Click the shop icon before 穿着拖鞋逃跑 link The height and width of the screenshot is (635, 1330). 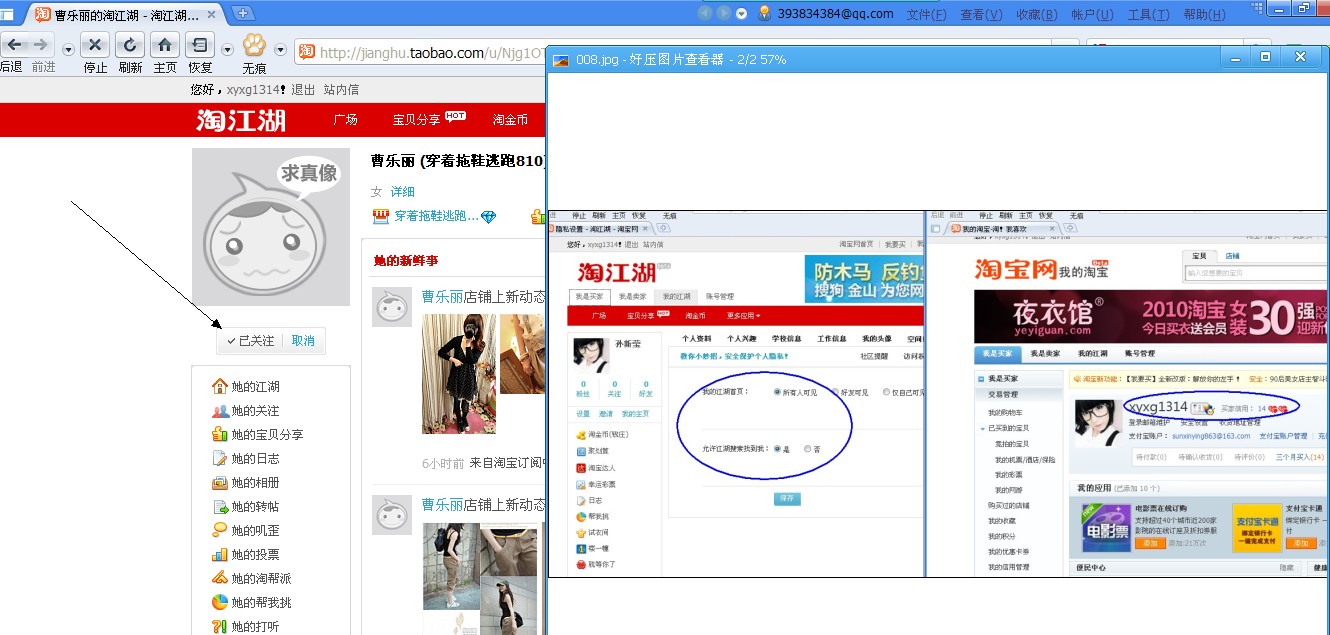(380, 216)
